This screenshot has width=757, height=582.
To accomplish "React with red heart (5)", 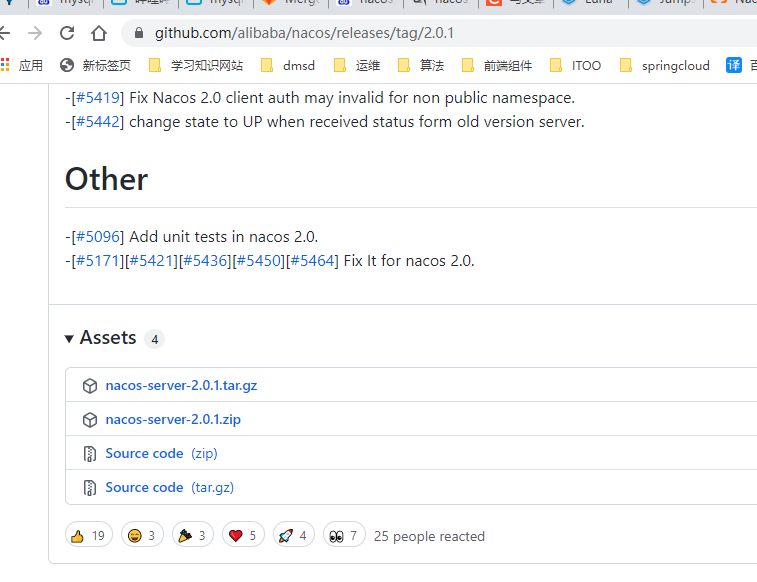I will pyautogui.click(x=243, y=535).
